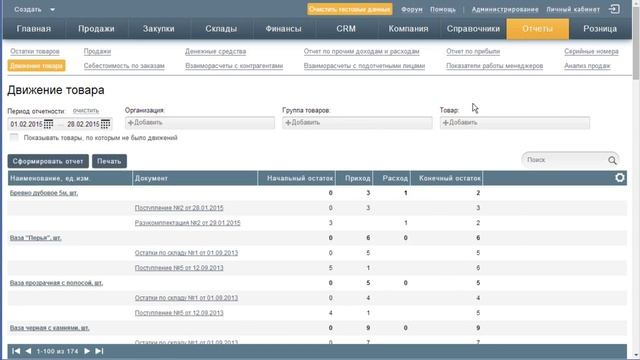The width and height of the screenshot is (640, 360).
Task: Open the Помощь link
Action: pos(443,9)
